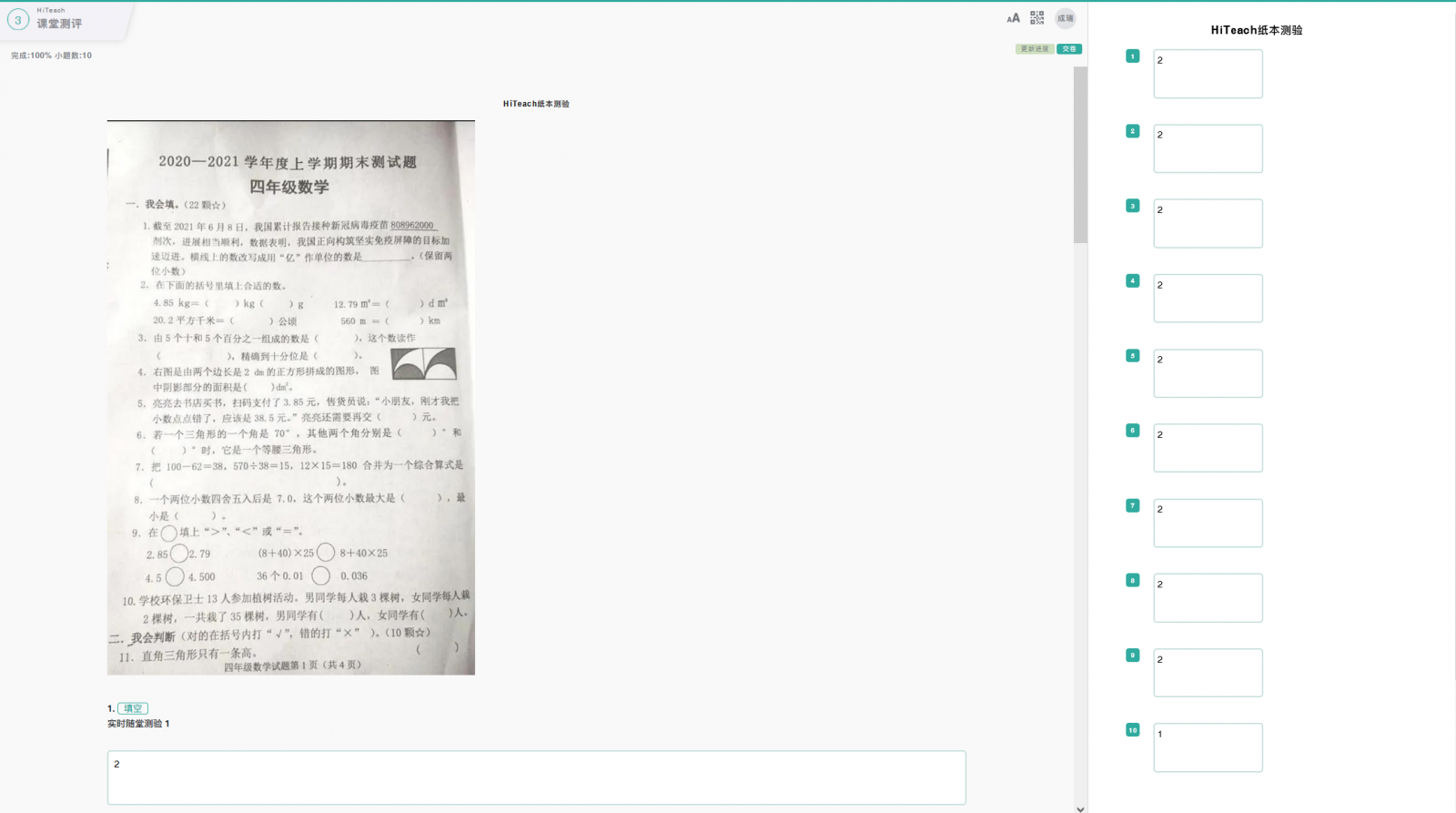
Task: Select question 7 number badge
Action: pyautogui.click(x=1132, y=505)
